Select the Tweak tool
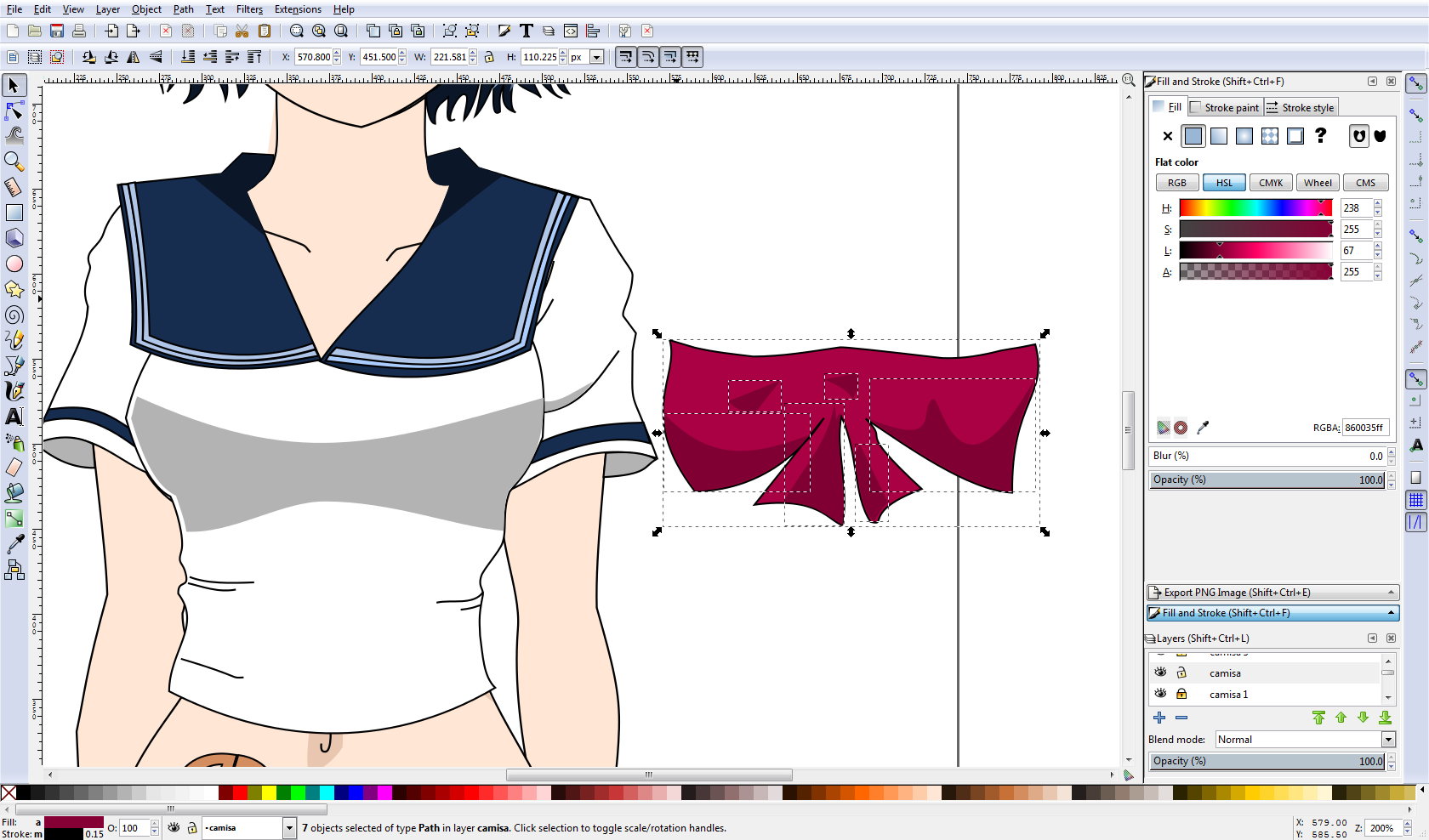The image size is (1429, 840). tap(14, 135)
